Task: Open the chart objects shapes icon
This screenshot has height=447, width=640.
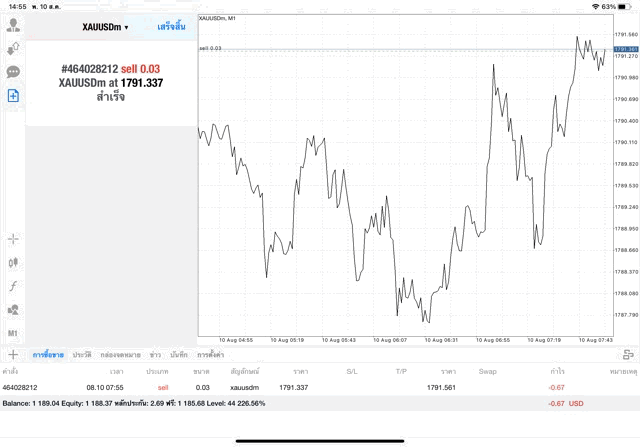Action: click(14, 309)
